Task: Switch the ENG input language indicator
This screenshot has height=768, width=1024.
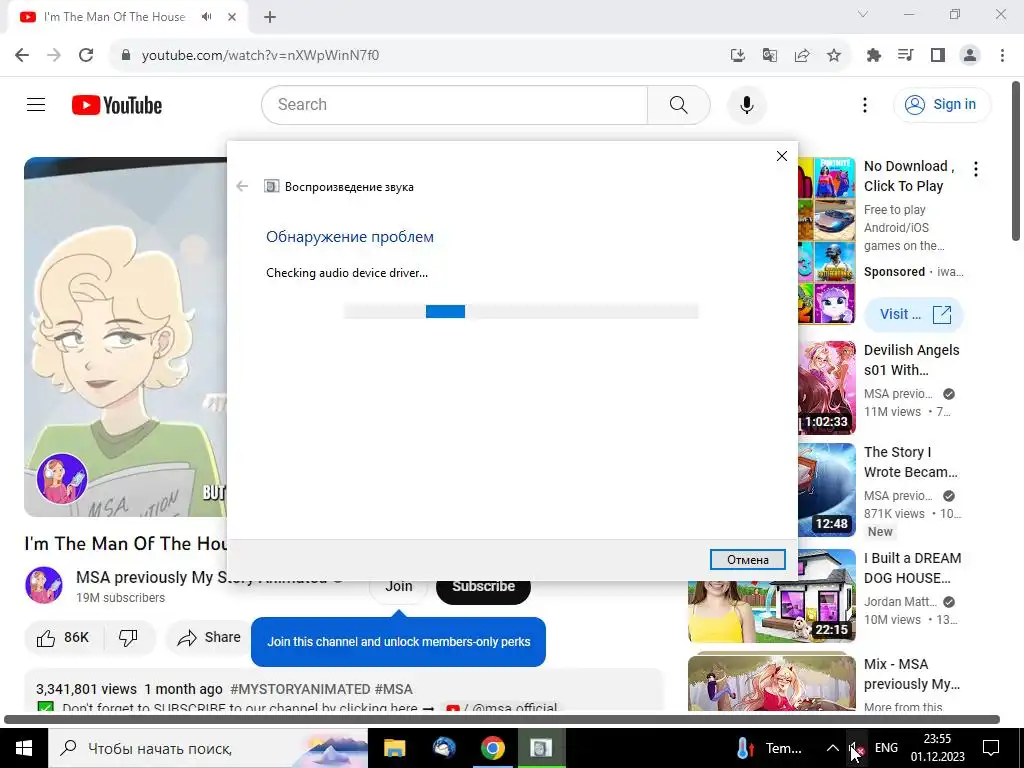Action: (886, 748)
